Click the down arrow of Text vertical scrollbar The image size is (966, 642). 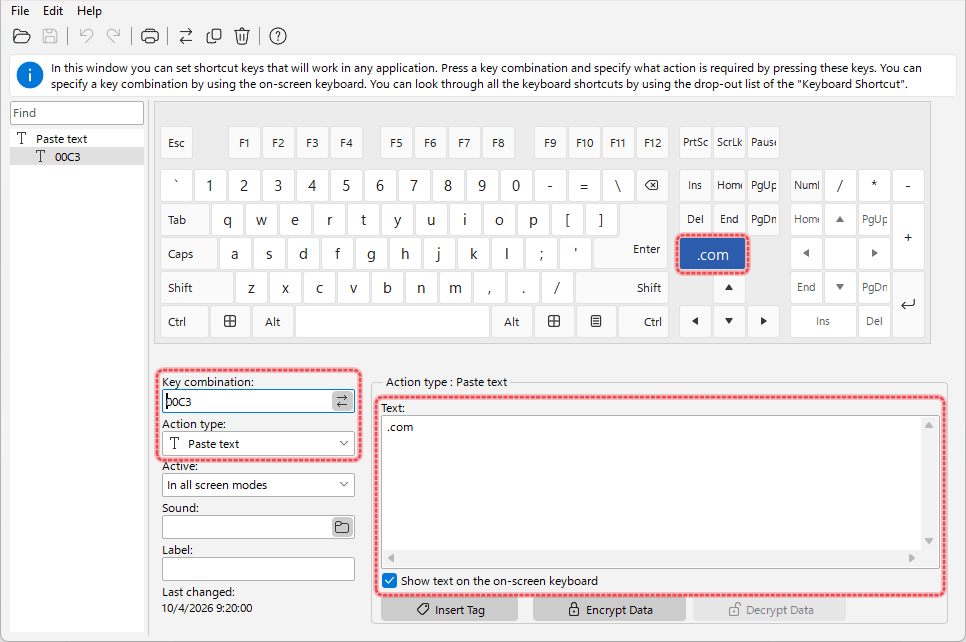(928, 541)
